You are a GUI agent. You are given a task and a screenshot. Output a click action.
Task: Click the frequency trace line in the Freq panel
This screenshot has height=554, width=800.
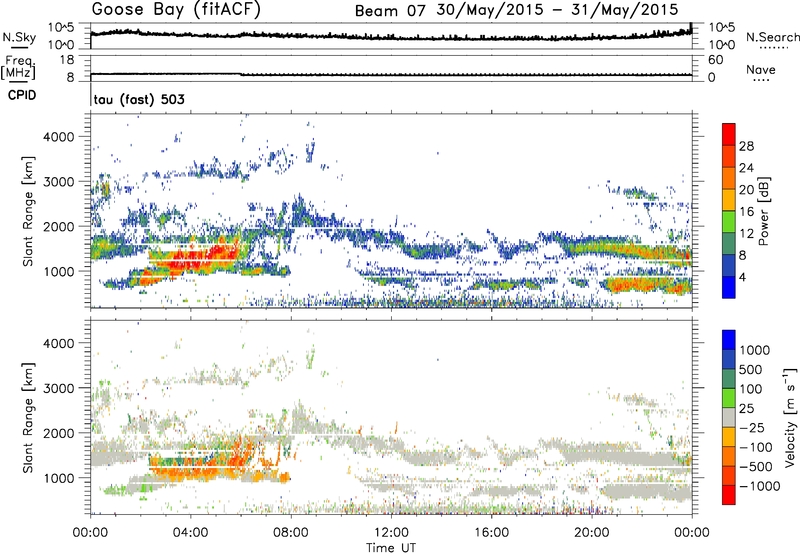[x=391, y=75]
